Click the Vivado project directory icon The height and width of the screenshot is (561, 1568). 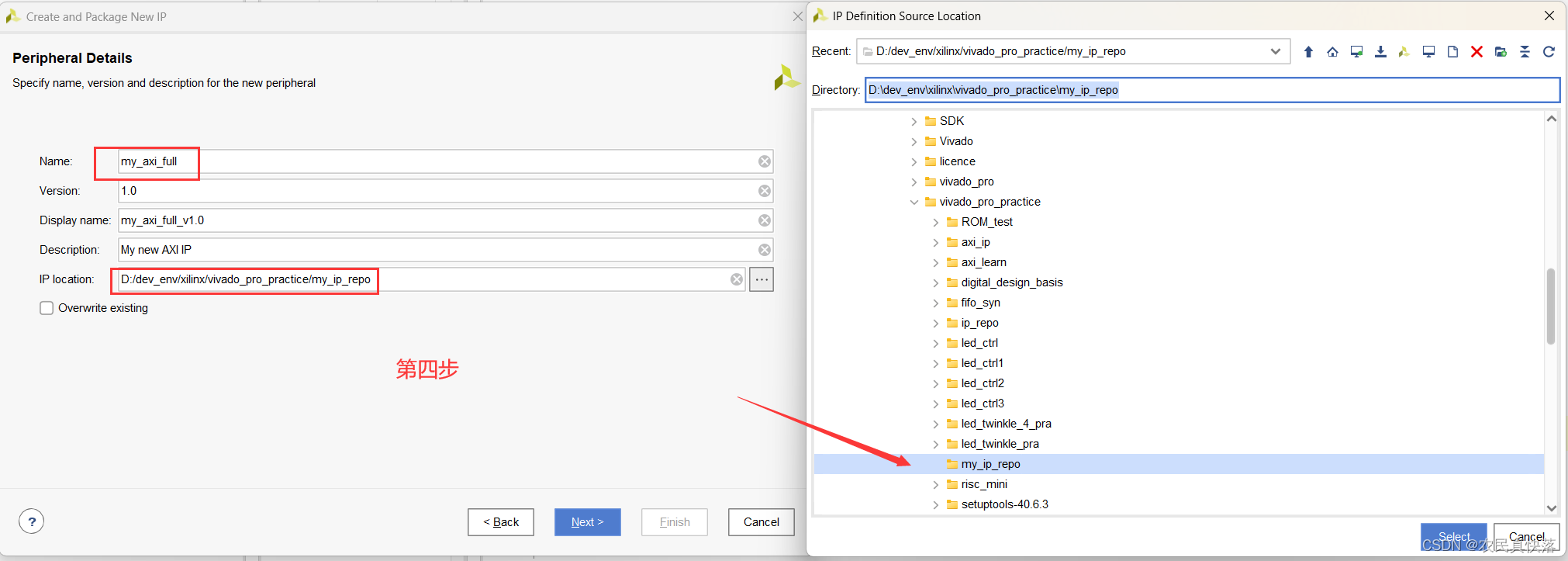(x=1404, y=52)
